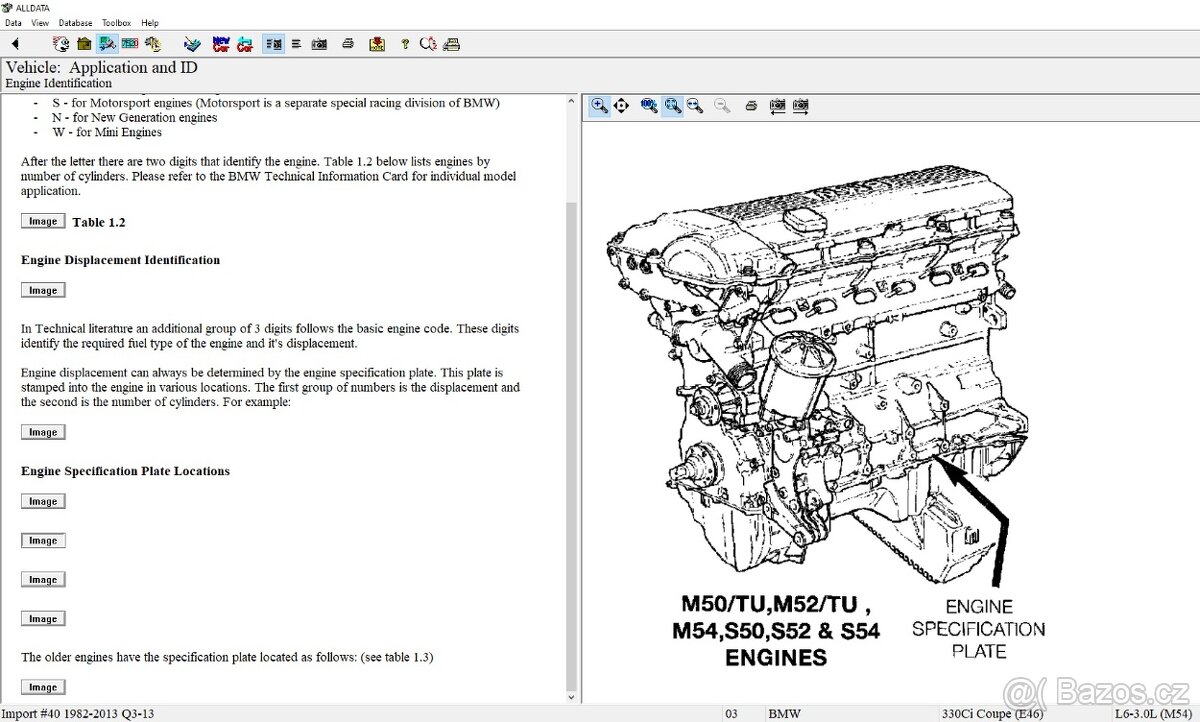This screenshot has width=1200, height=722.
Task: Select the zoom-in magnifier in image viewer
Action: point(599,105)
